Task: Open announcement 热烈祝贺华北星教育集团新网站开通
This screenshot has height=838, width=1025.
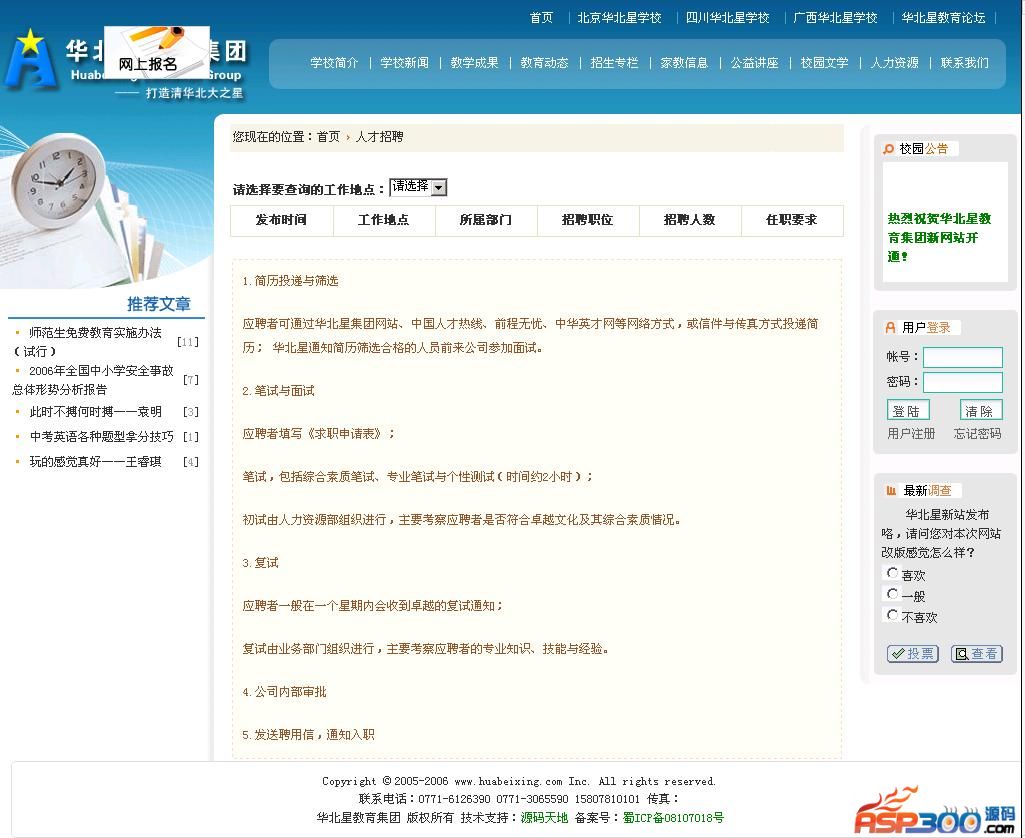Action: (939, 237)
